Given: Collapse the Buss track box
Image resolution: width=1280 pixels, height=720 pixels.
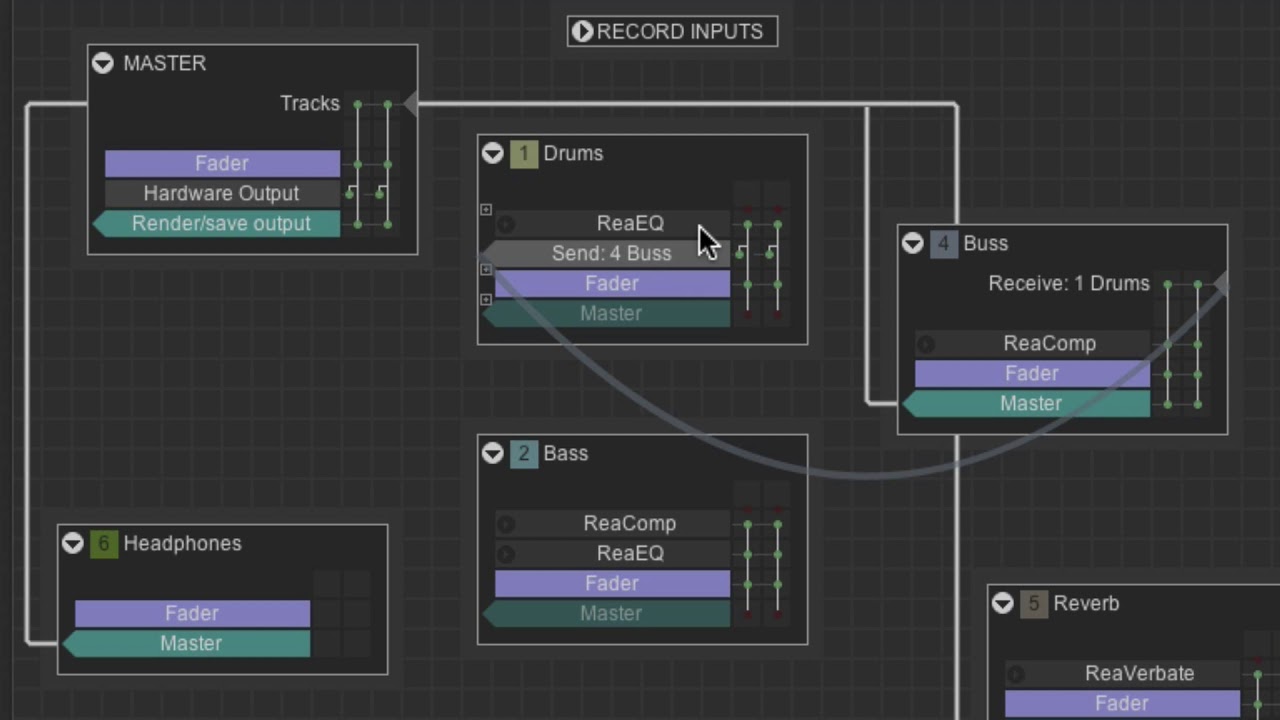Looking at the screenshot, I should point(912,243).
